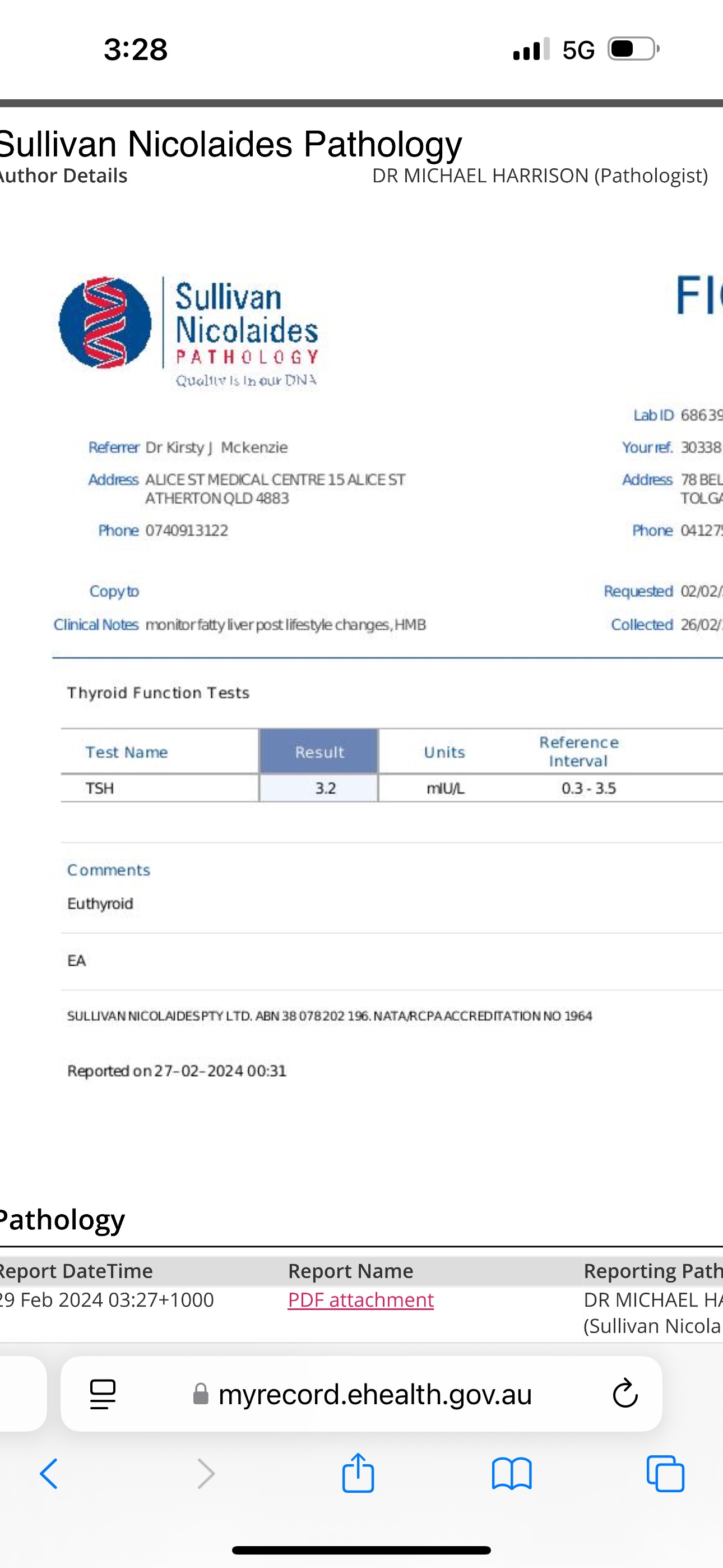This screenshot has height=1568, width=723.
Task: Tap the cellular signal strength bars
Action: tap(531, 49)
